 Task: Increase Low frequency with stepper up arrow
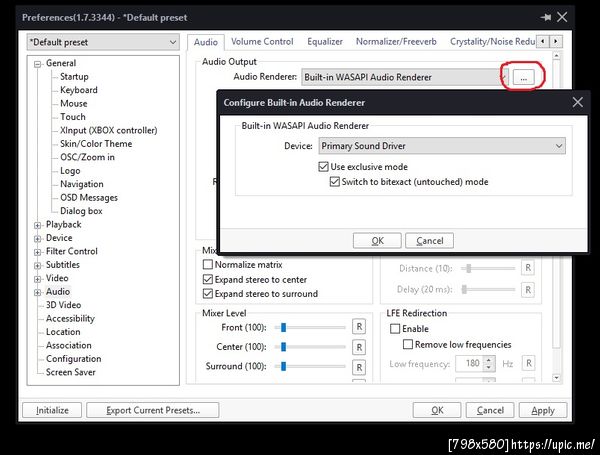tap(489, 360)
